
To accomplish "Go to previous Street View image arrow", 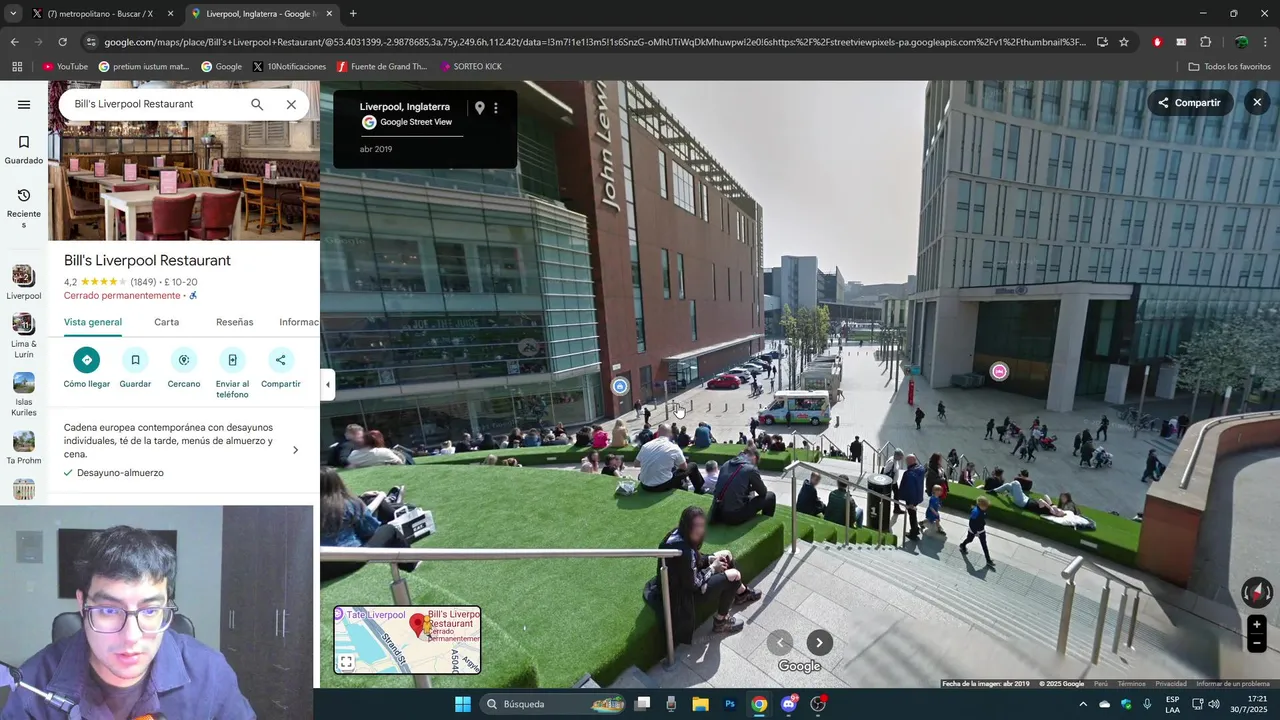I will click(780, 643).
